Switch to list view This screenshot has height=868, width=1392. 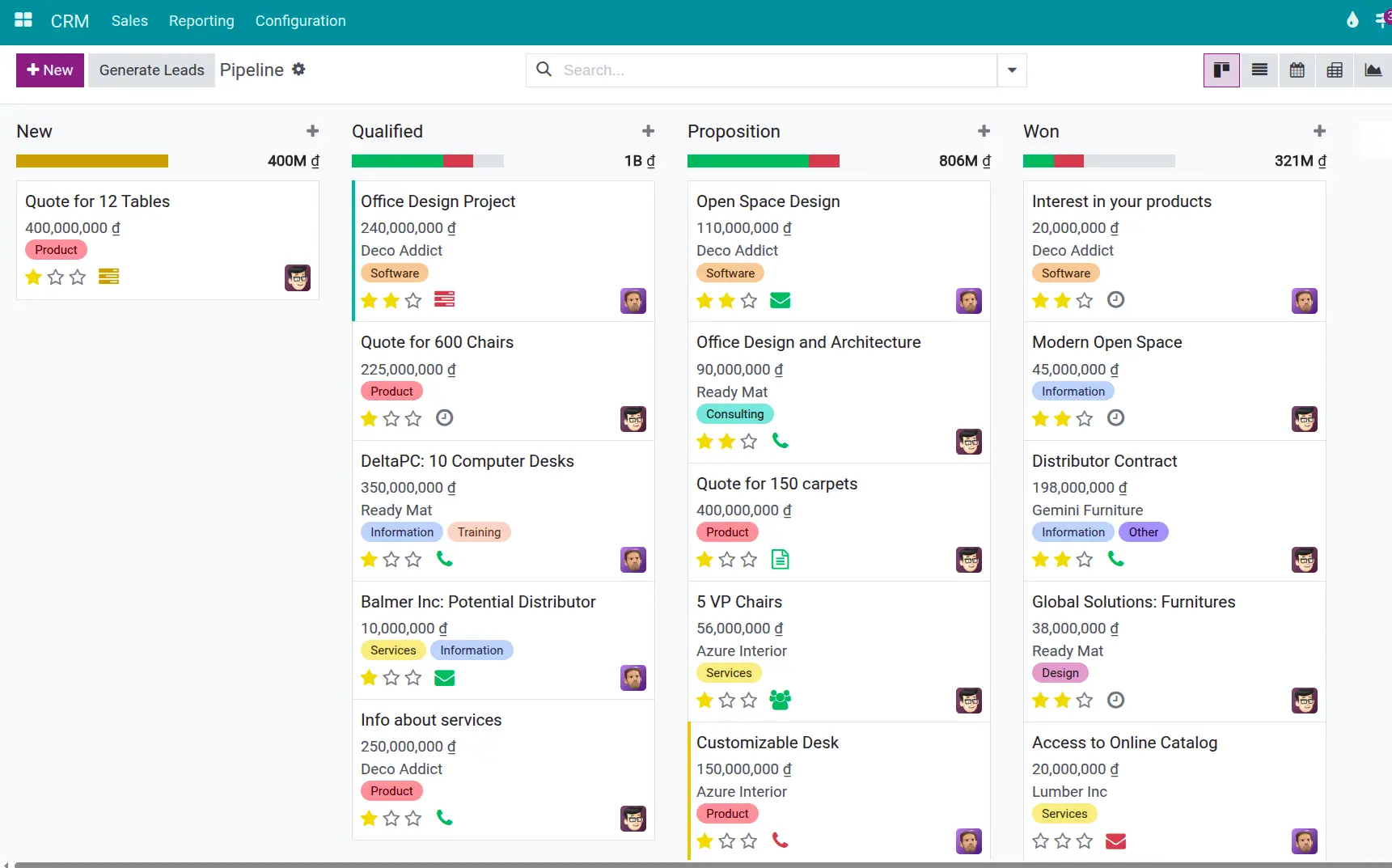pos(1259,70)
